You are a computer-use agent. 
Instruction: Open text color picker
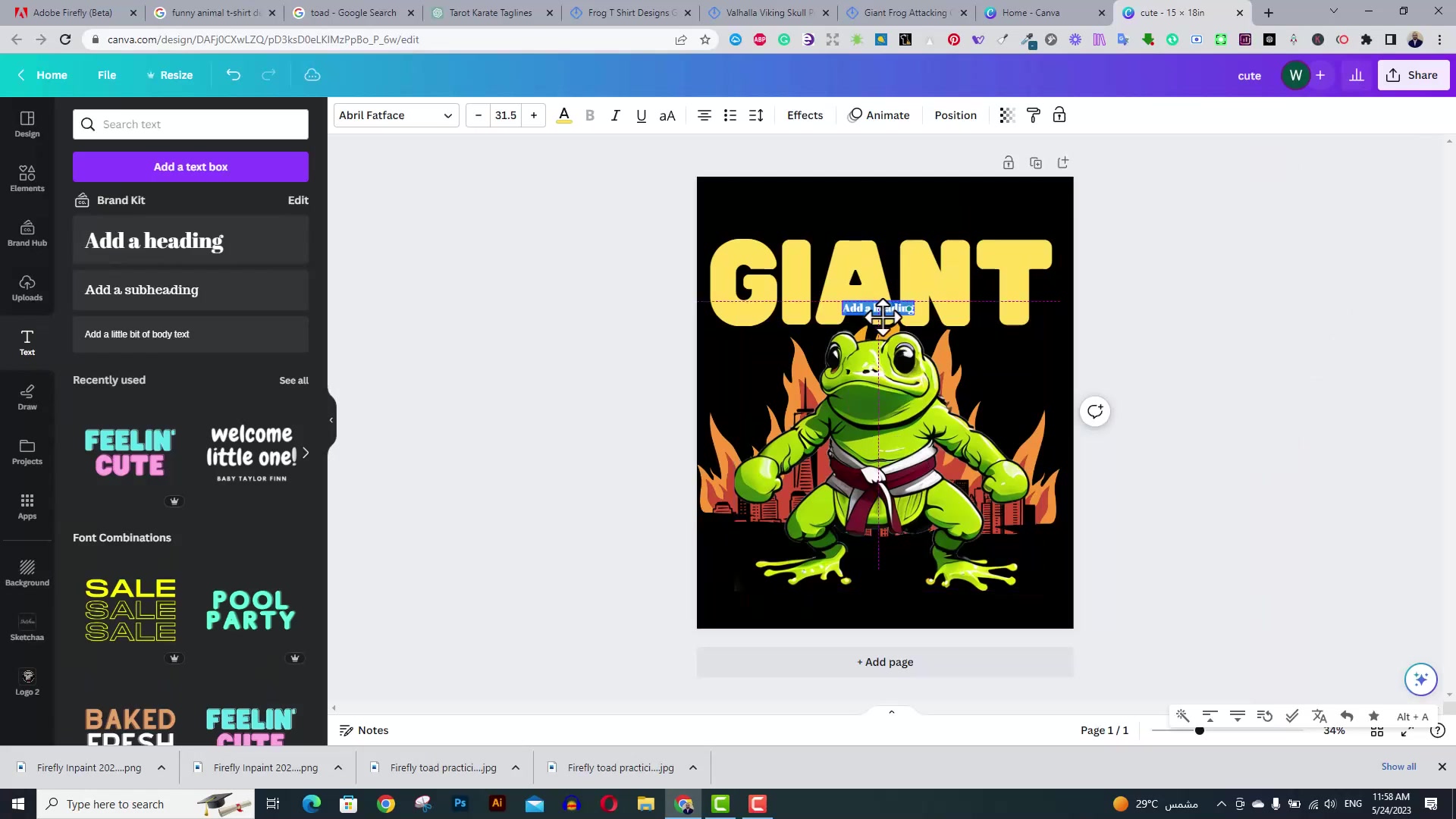(564, 115)
